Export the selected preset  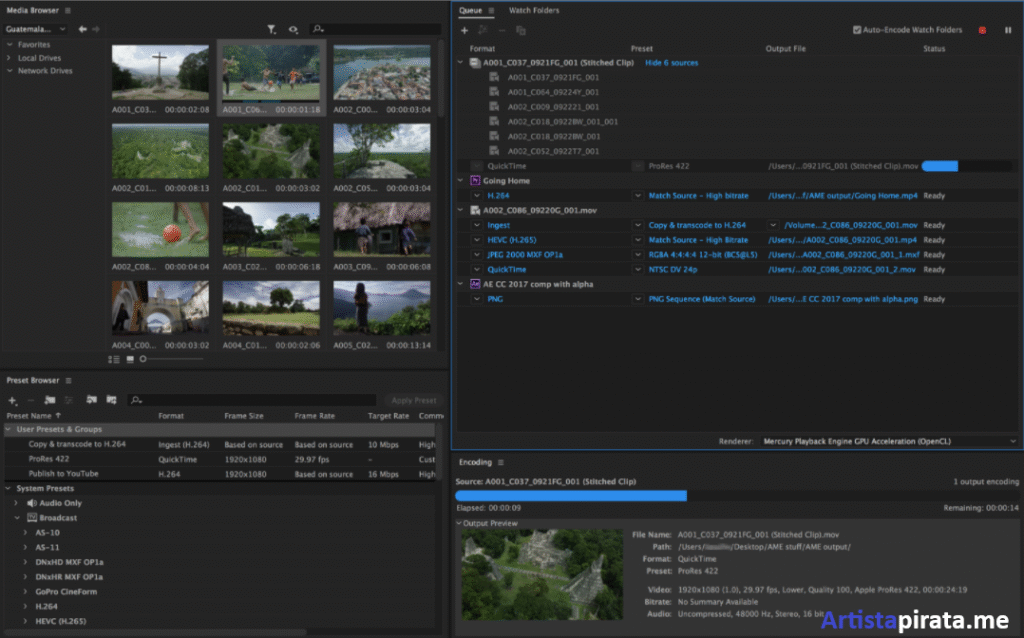pos(112,399)
